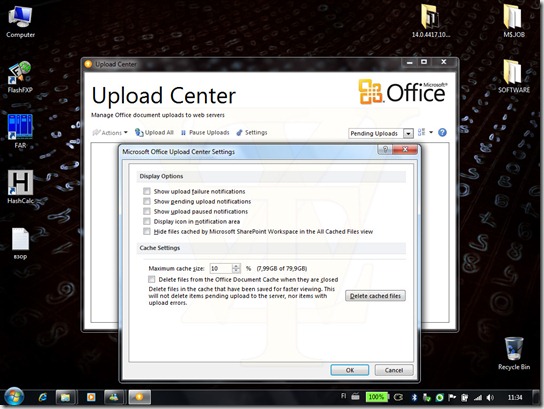Maximize the Upload Center window

tap(424, 62)
